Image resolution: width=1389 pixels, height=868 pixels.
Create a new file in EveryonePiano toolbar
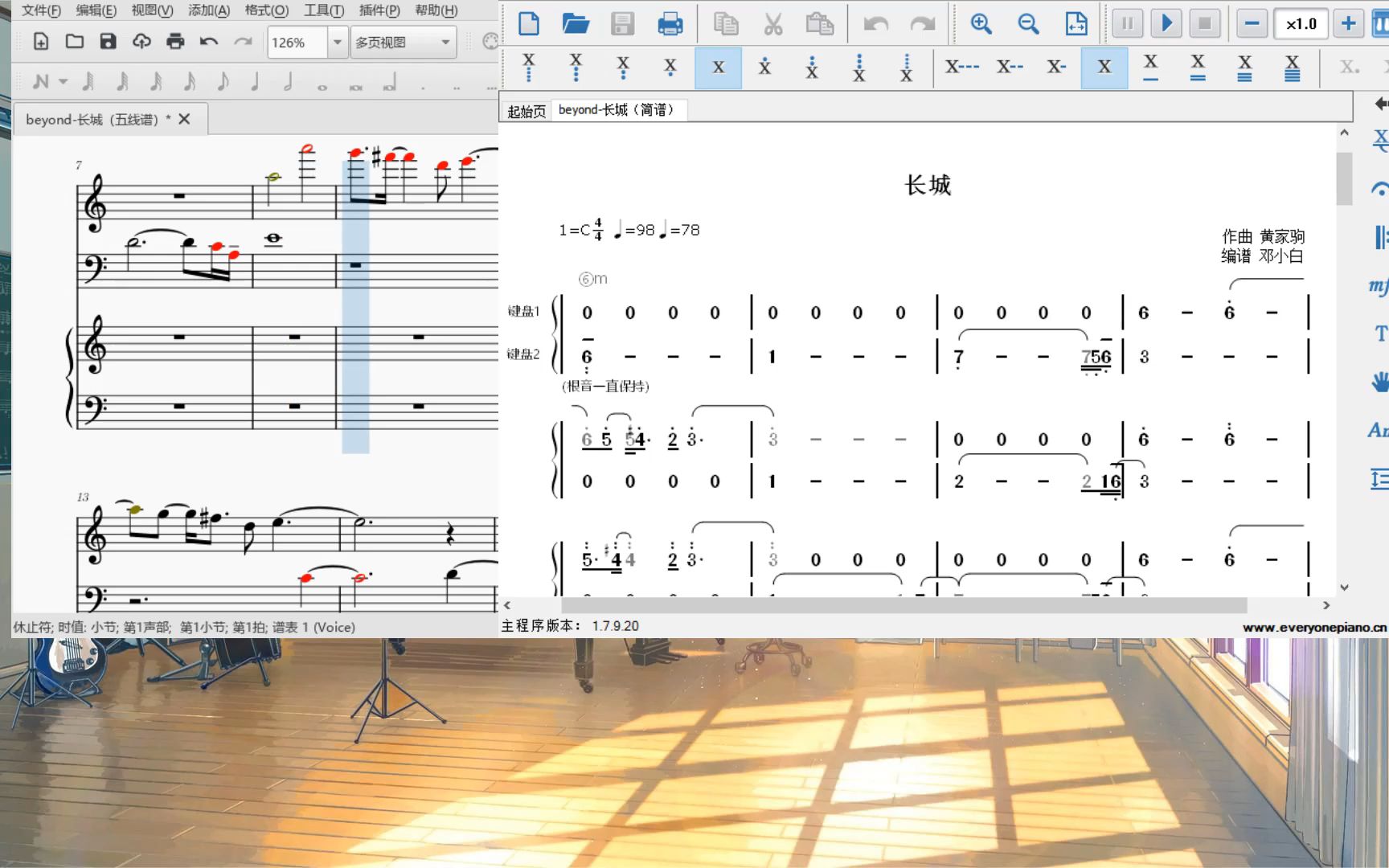point(529,23)
